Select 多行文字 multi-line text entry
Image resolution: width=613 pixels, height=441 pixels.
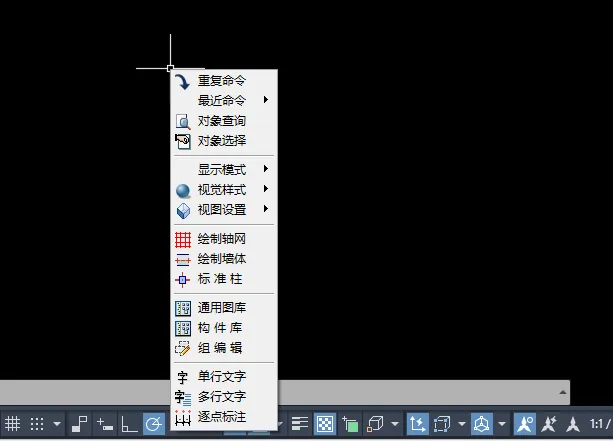224,397
